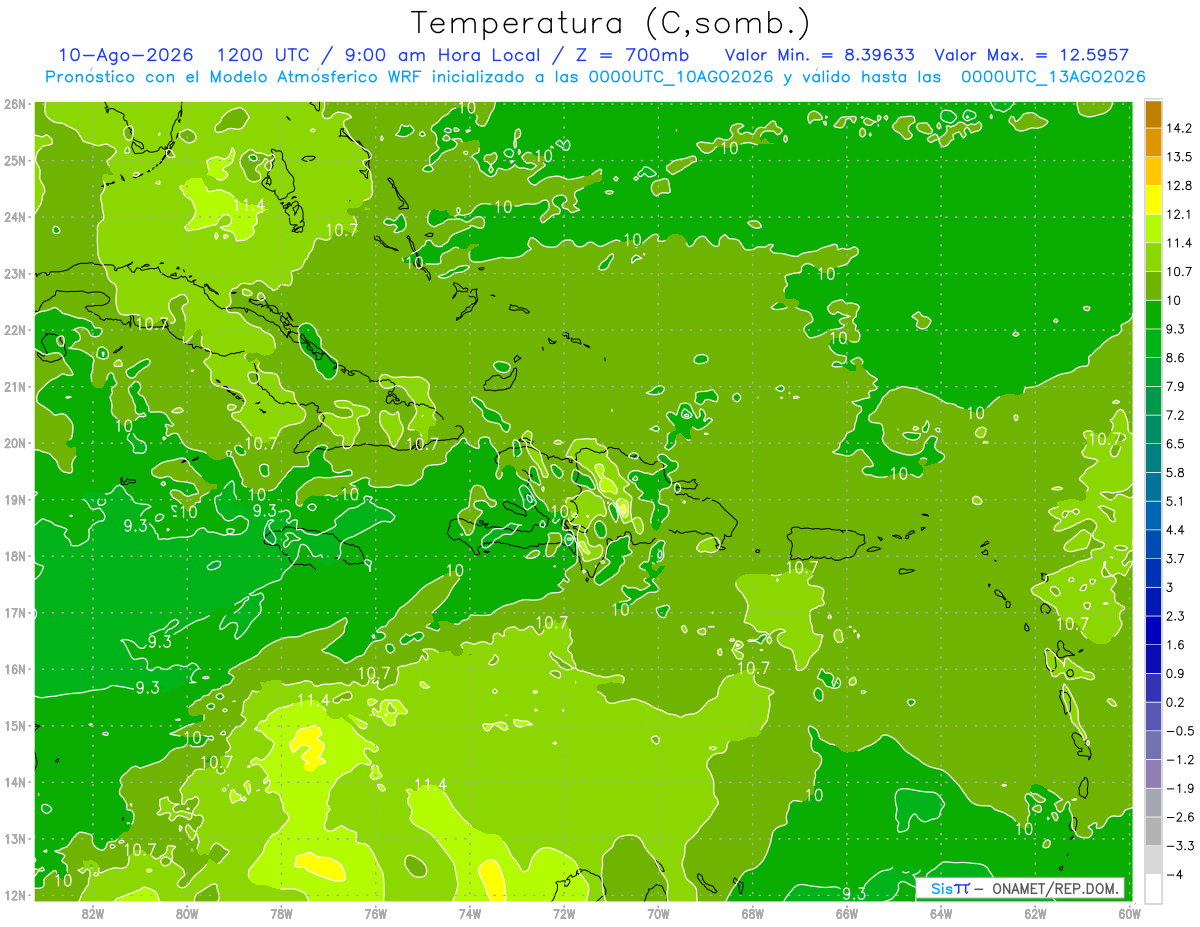The width and height of the screenshot is (1200, 927).
Task: Click the '12N' latitude axis label
Action: tap(14, 895)
